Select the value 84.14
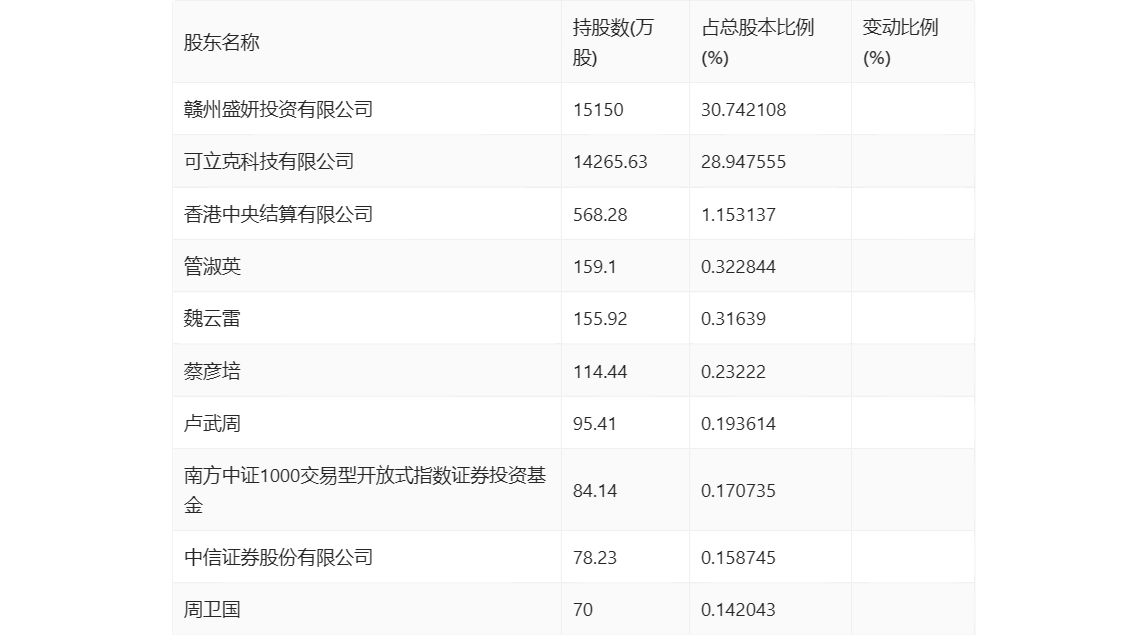Viewport: 1148px width, 635px height. pyautogui.click(x=594, y=491)
